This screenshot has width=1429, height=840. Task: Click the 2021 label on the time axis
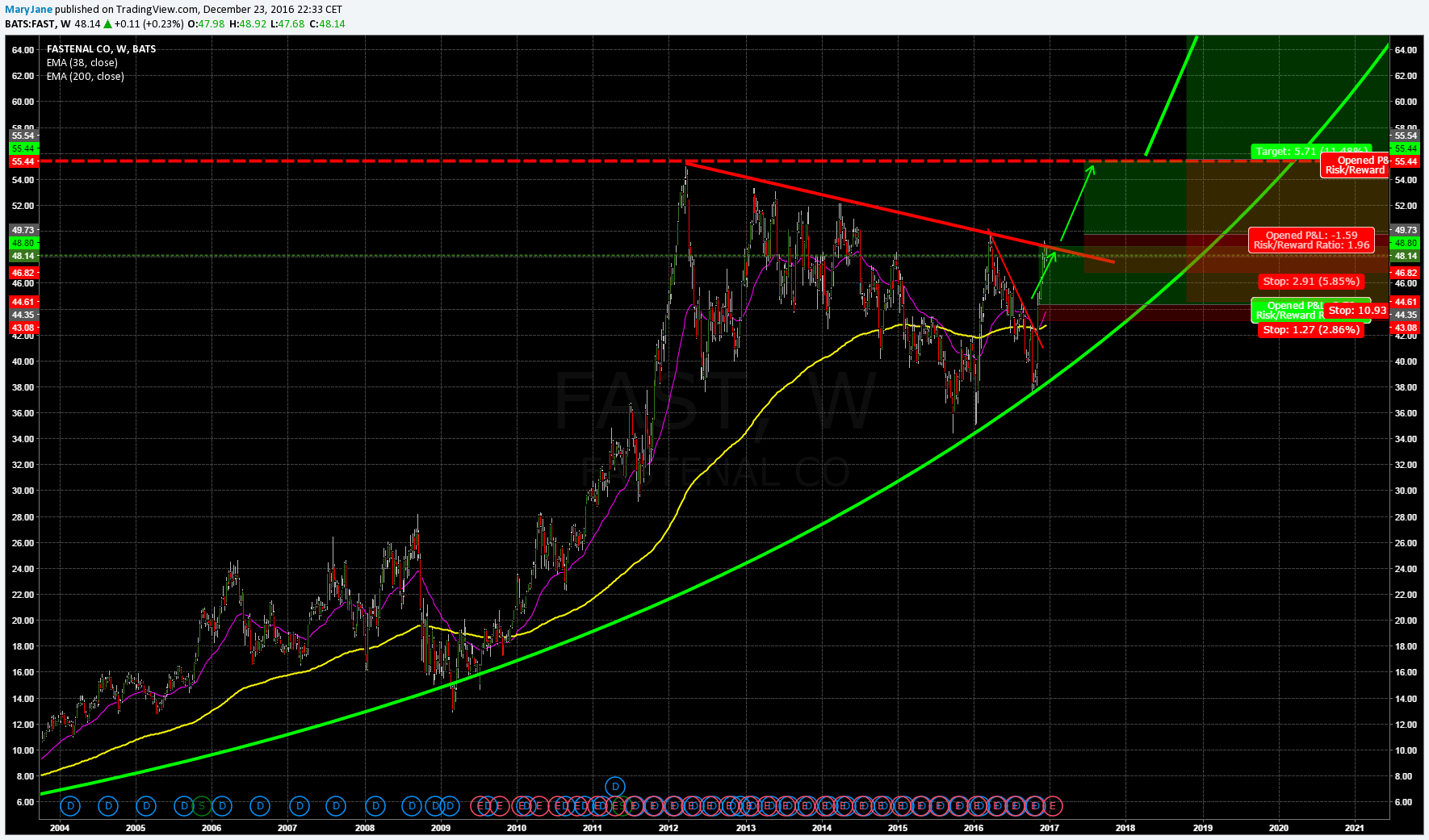[1355, 828]
